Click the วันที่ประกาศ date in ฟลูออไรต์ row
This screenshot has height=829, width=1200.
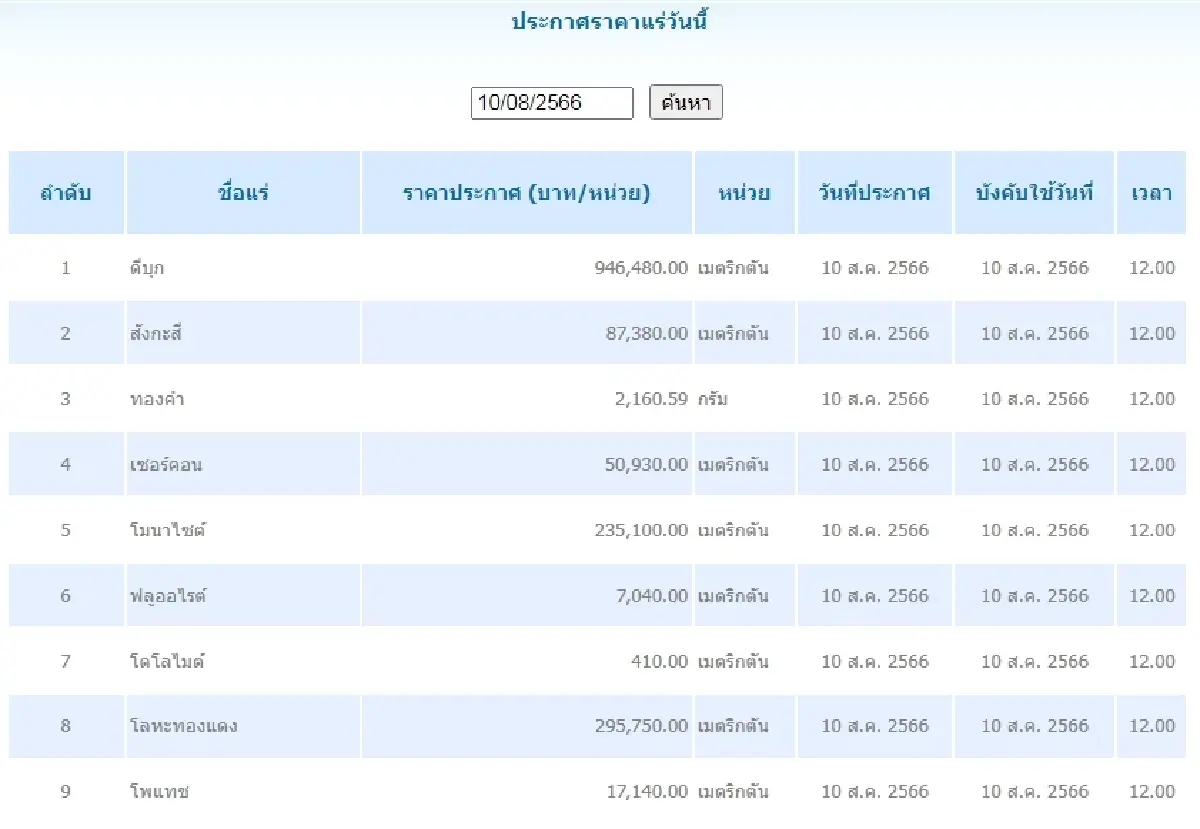click(x=875, y=596)
